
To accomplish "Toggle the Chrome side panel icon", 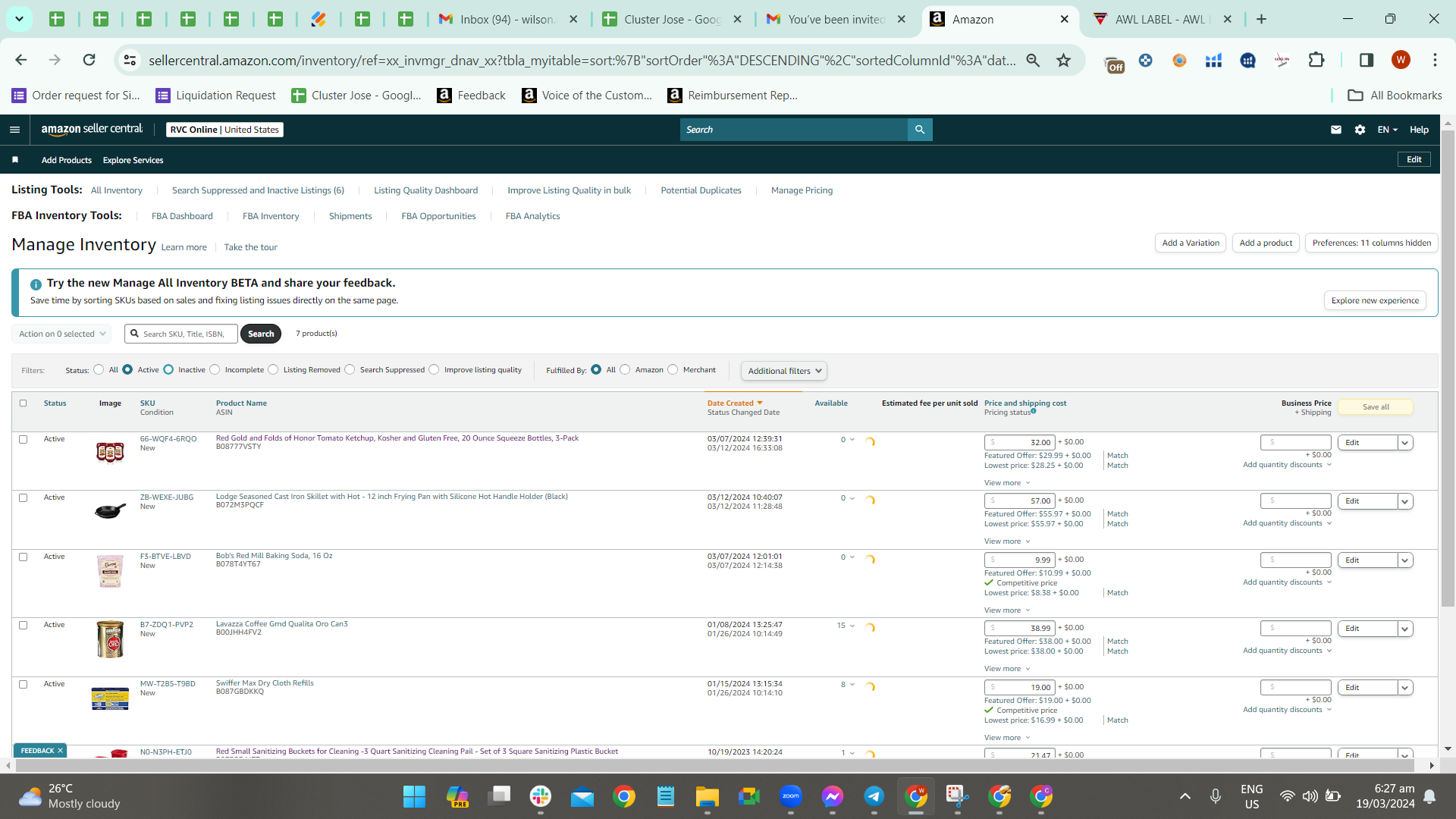I will click(x=1367, y=60).
